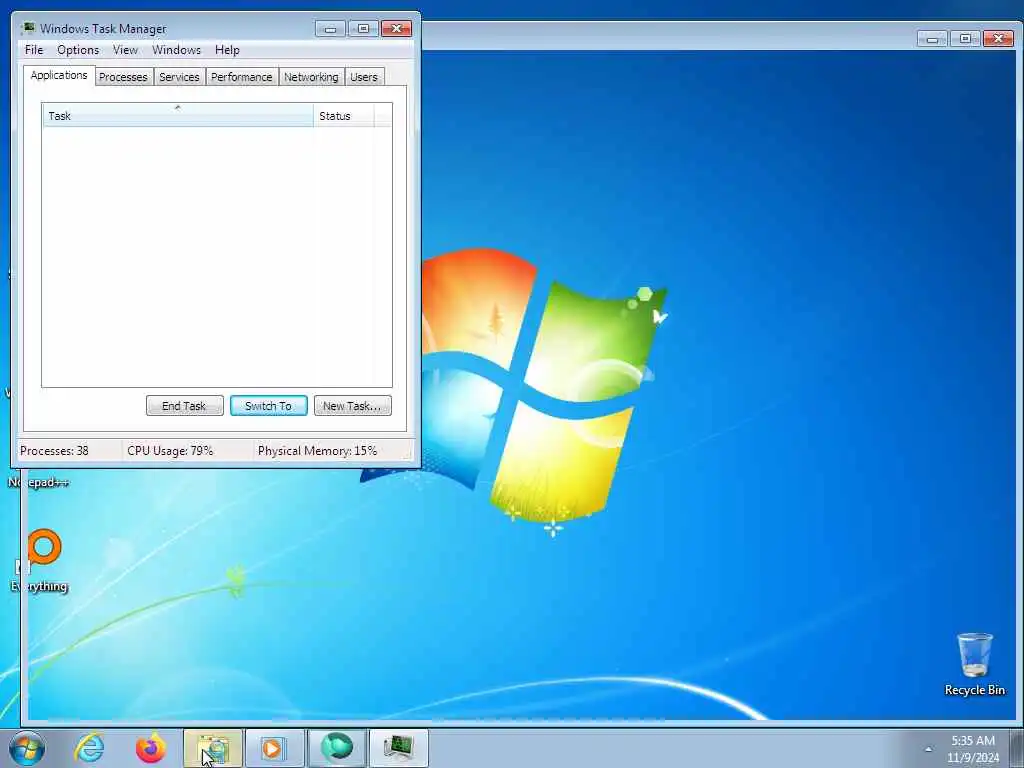Open the Windows menu in Task Manager

click(176, 50)
